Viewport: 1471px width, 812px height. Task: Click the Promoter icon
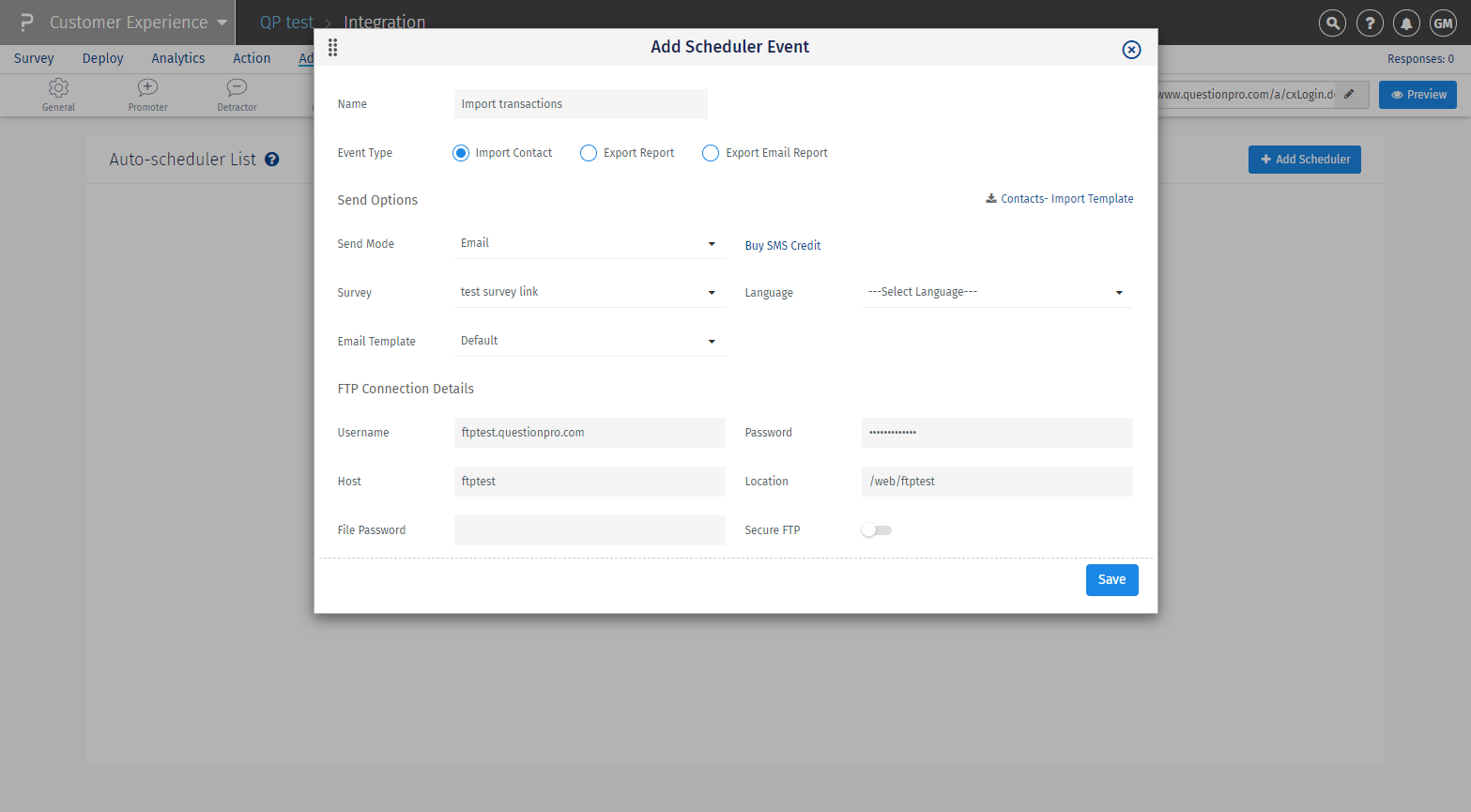(x=147, y=86)
